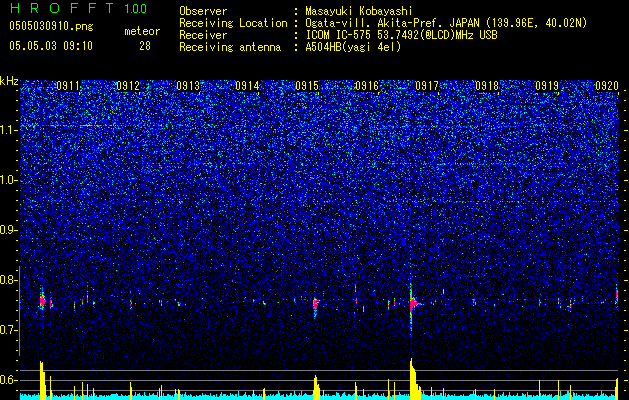Click the A504HB(yagi 4el) antenna text
The image size is (629, 400).
point(353,47)
